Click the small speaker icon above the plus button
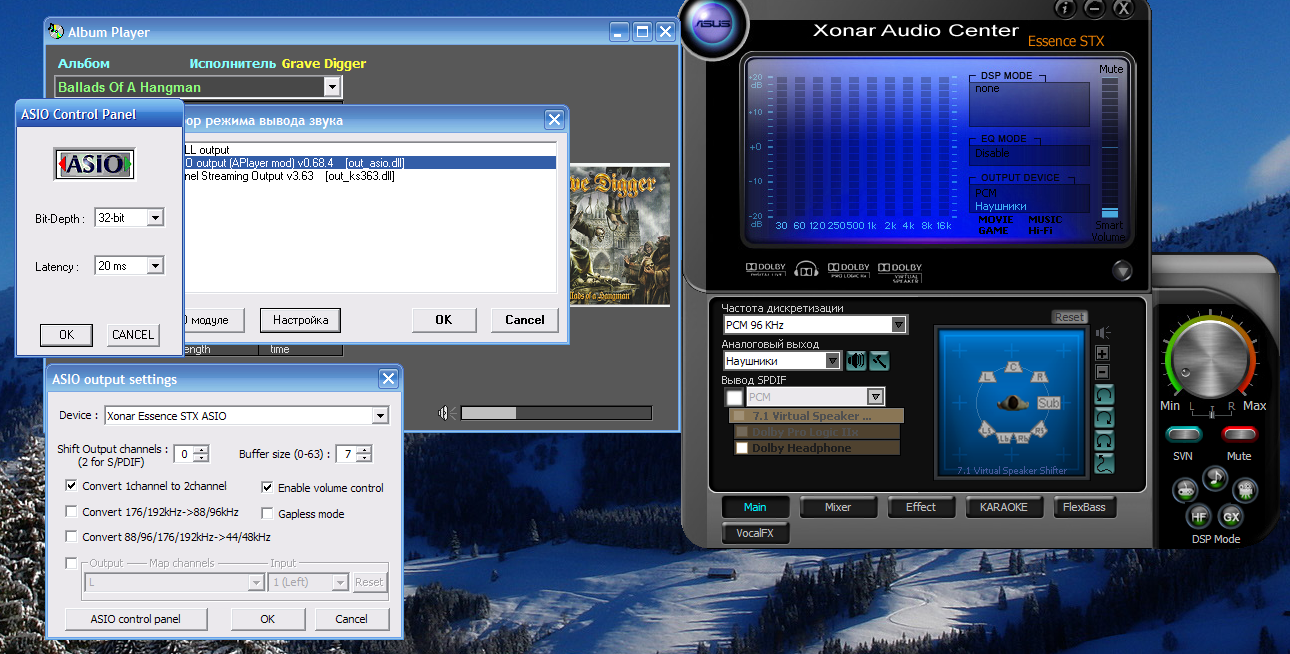1290x654 pixels. tap(1102, 332)
